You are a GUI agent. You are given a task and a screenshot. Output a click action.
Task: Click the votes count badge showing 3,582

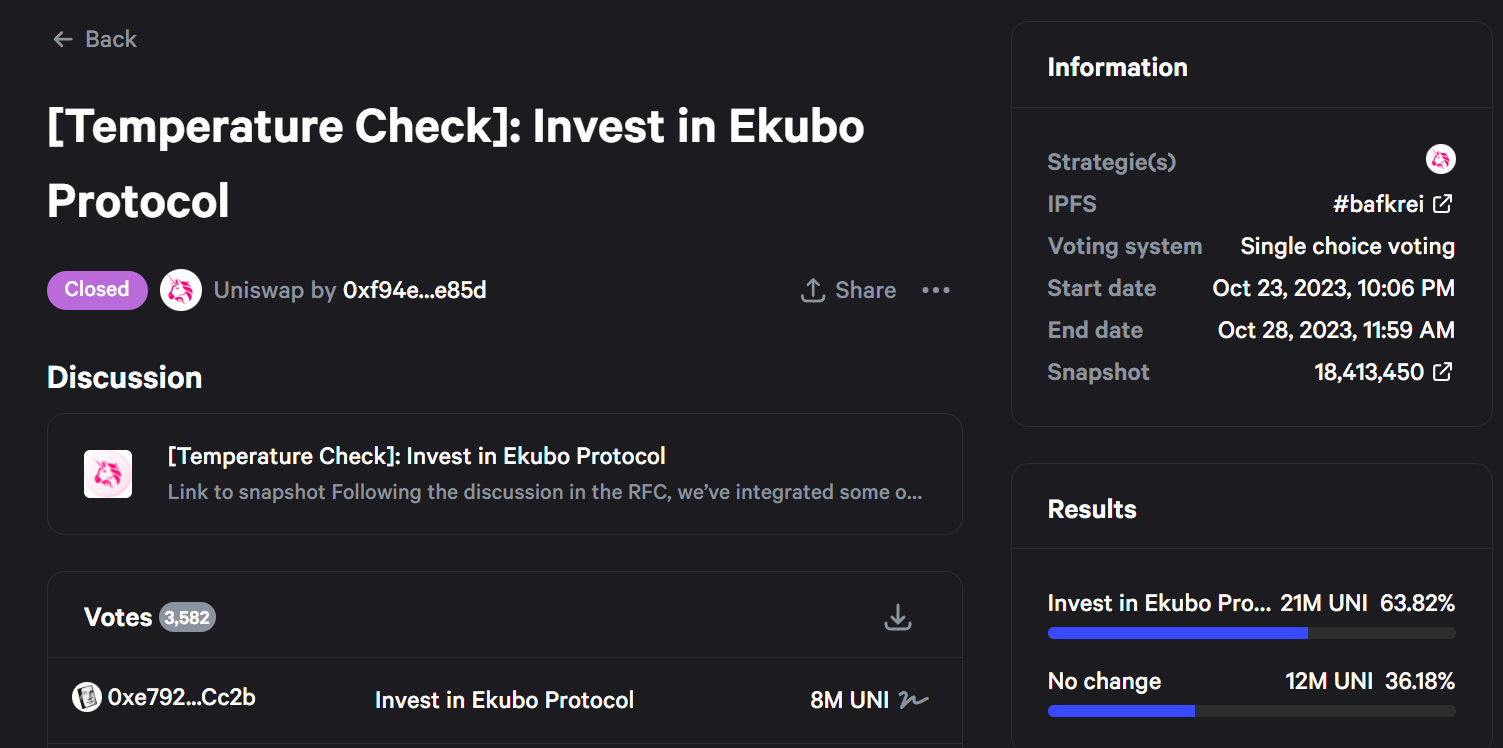pos(190,617)
